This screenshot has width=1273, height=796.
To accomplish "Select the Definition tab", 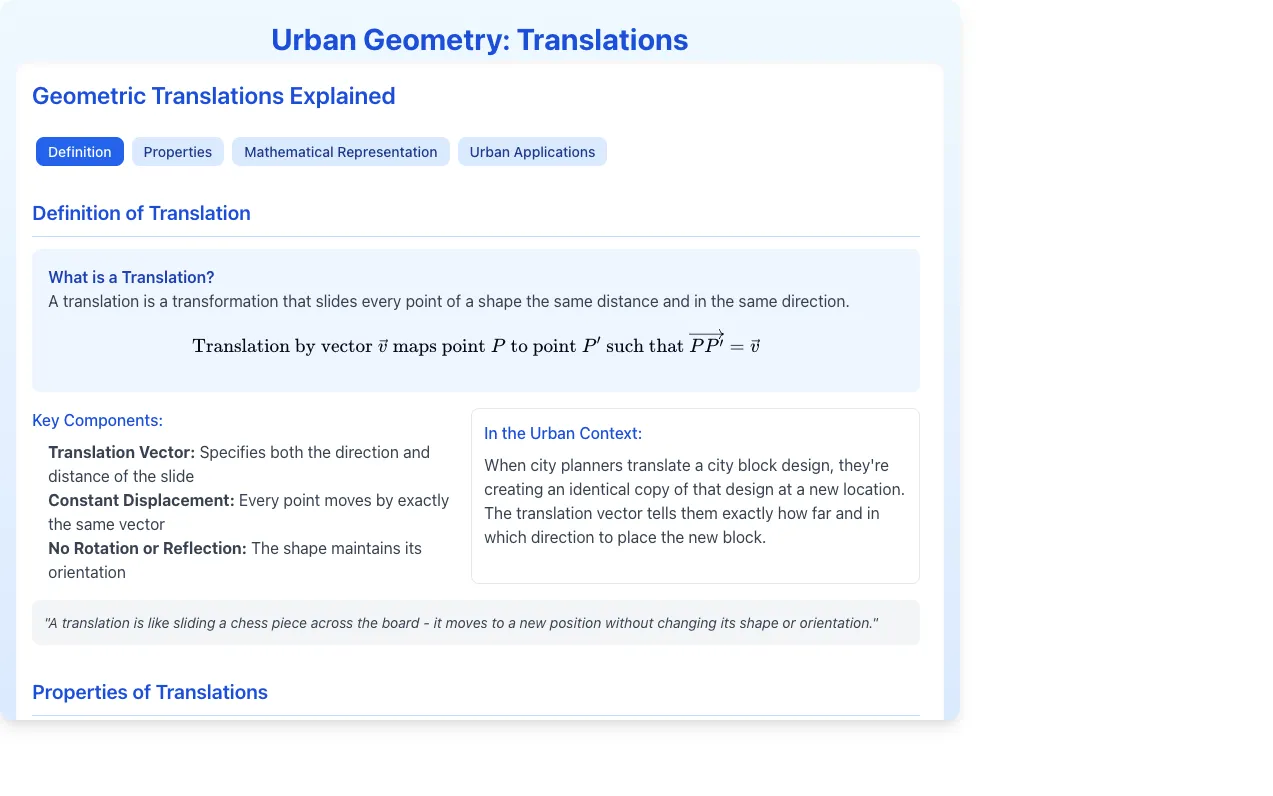I will (x=80, y=152).
